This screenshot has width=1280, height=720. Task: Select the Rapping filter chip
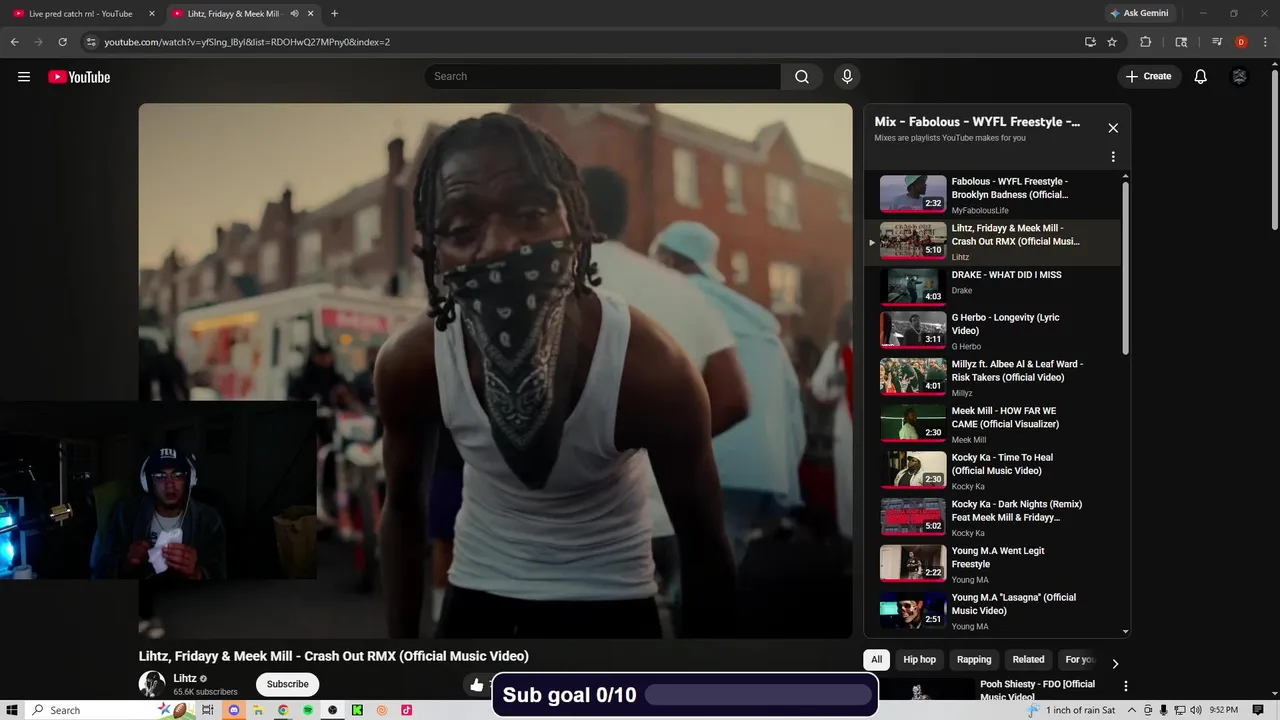coord(974,660)
